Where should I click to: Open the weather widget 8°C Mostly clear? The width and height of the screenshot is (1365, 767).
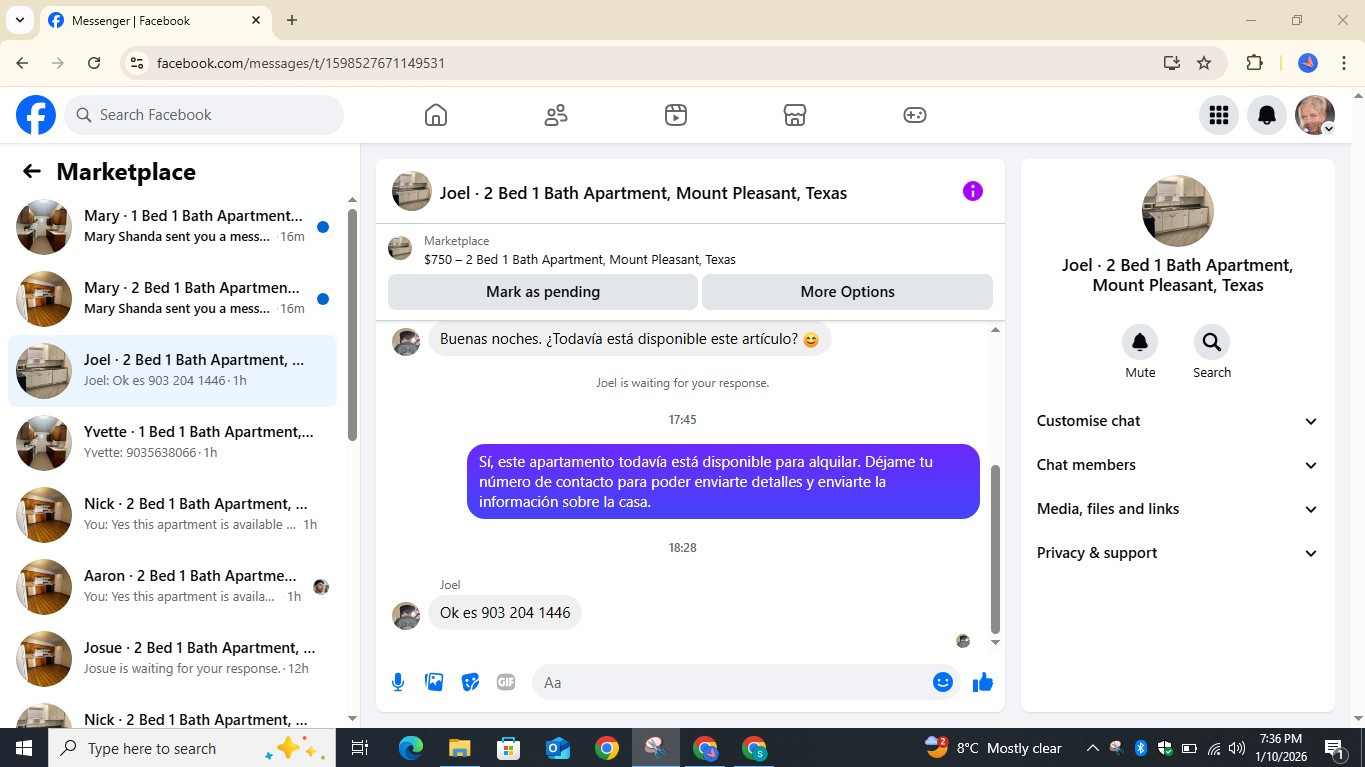point(993,748)
